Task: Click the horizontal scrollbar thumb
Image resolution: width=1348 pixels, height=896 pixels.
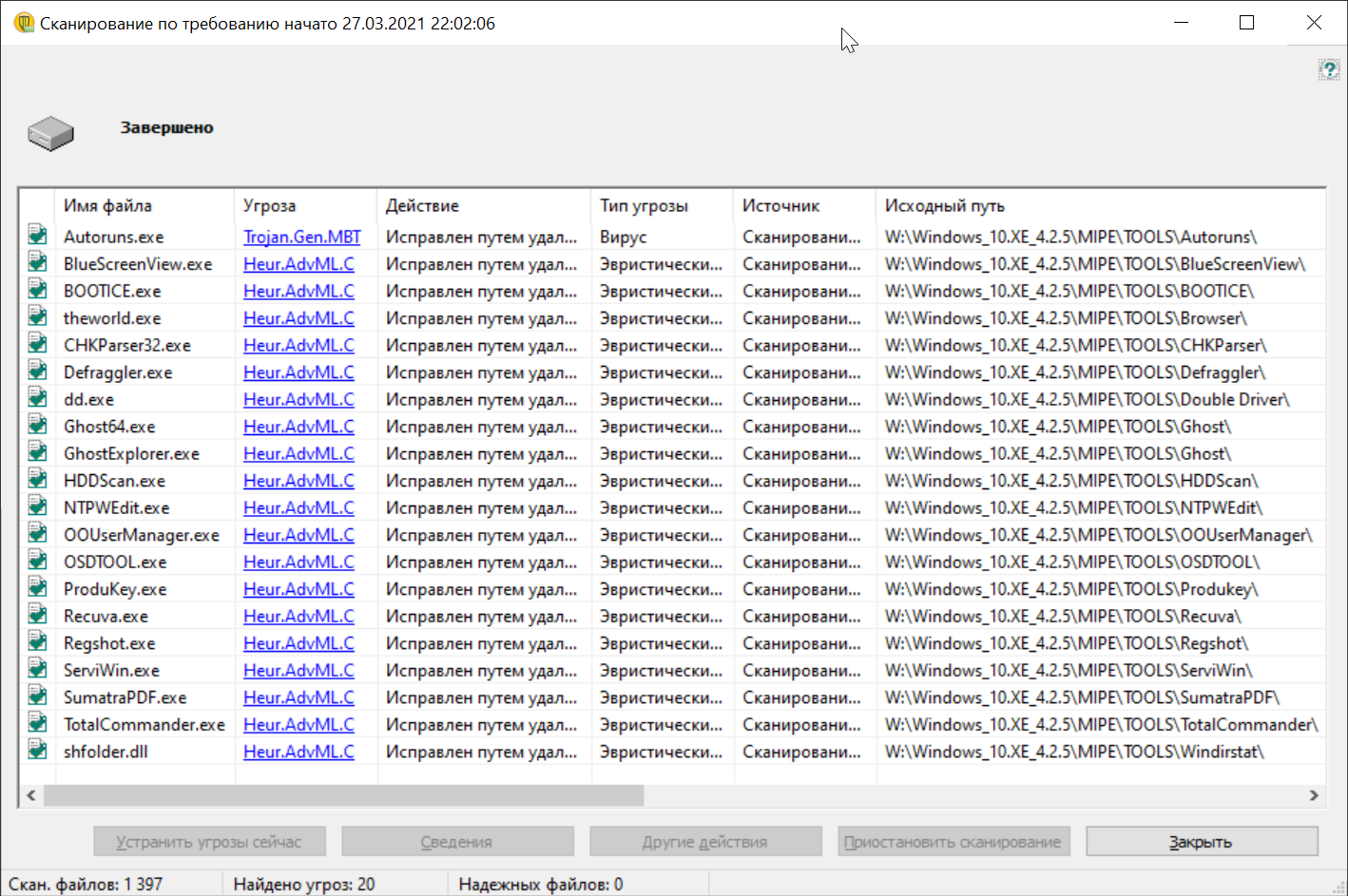Action: (x=344, y=795)
